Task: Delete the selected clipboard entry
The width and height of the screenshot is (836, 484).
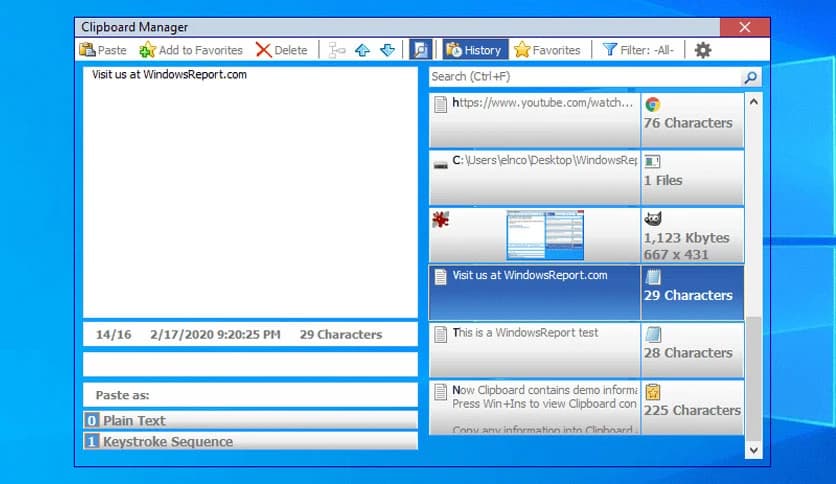Action: 282,50
